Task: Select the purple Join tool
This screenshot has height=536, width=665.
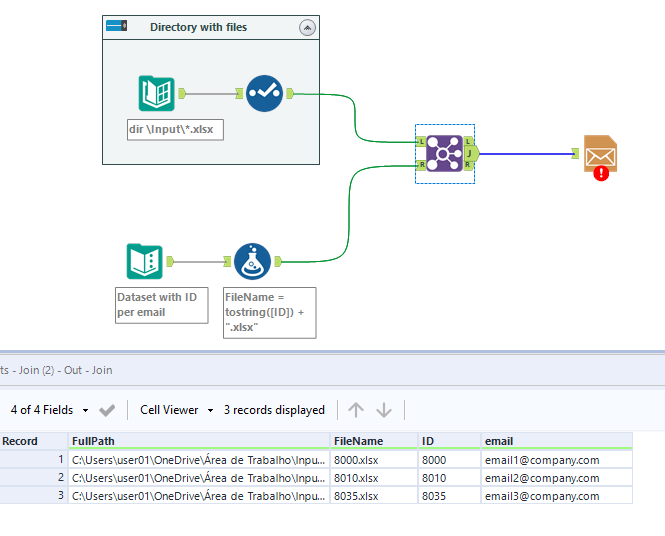Action: (444, 154)
